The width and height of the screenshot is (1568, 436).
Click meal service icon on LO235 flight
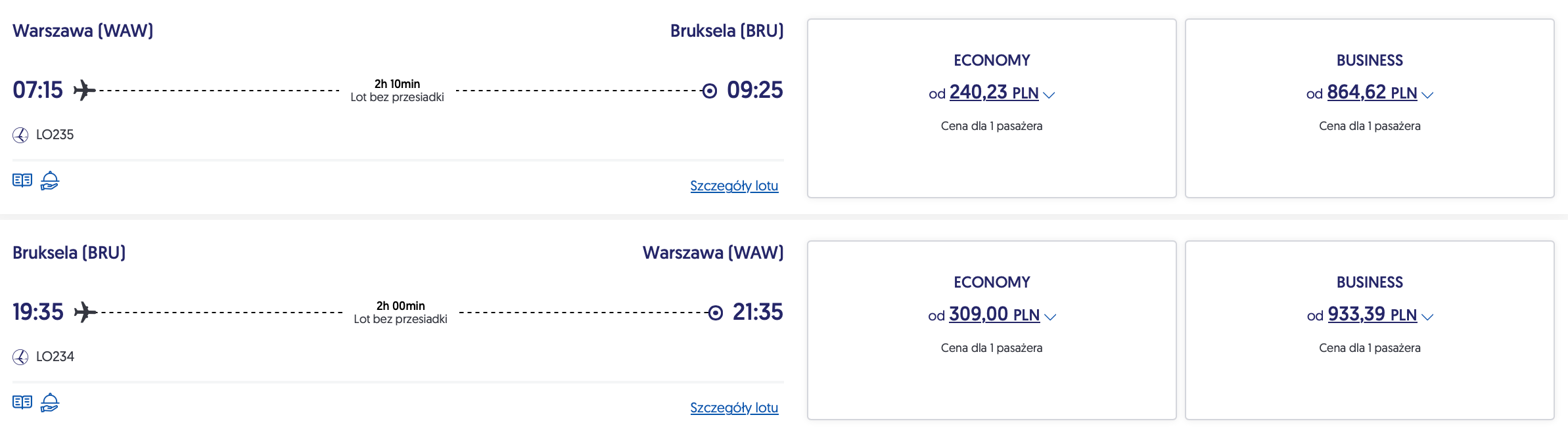50,181
